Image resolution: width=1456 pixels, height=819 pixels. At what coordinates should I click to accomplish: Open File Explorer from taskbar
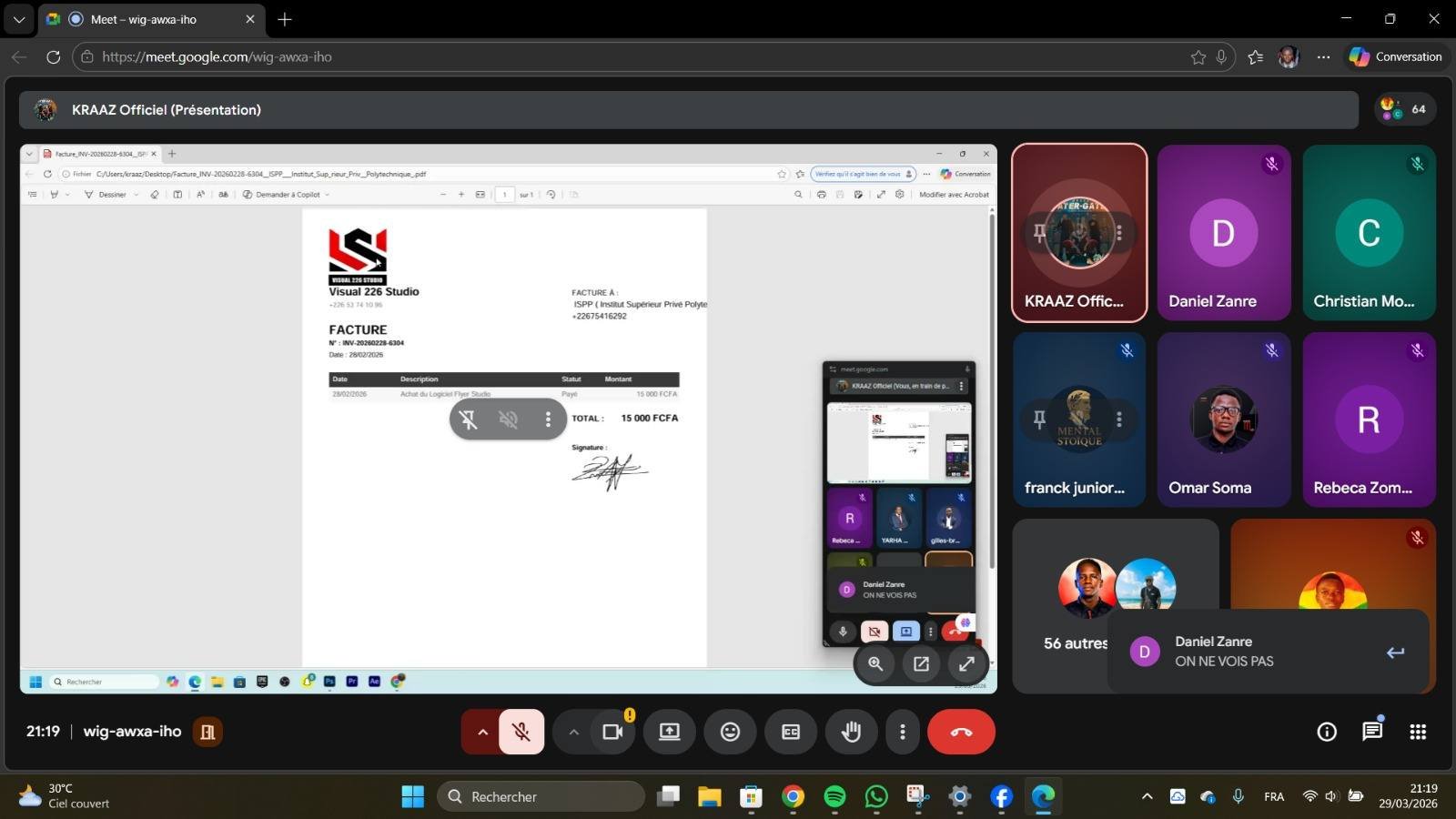(x=710, y=796)
